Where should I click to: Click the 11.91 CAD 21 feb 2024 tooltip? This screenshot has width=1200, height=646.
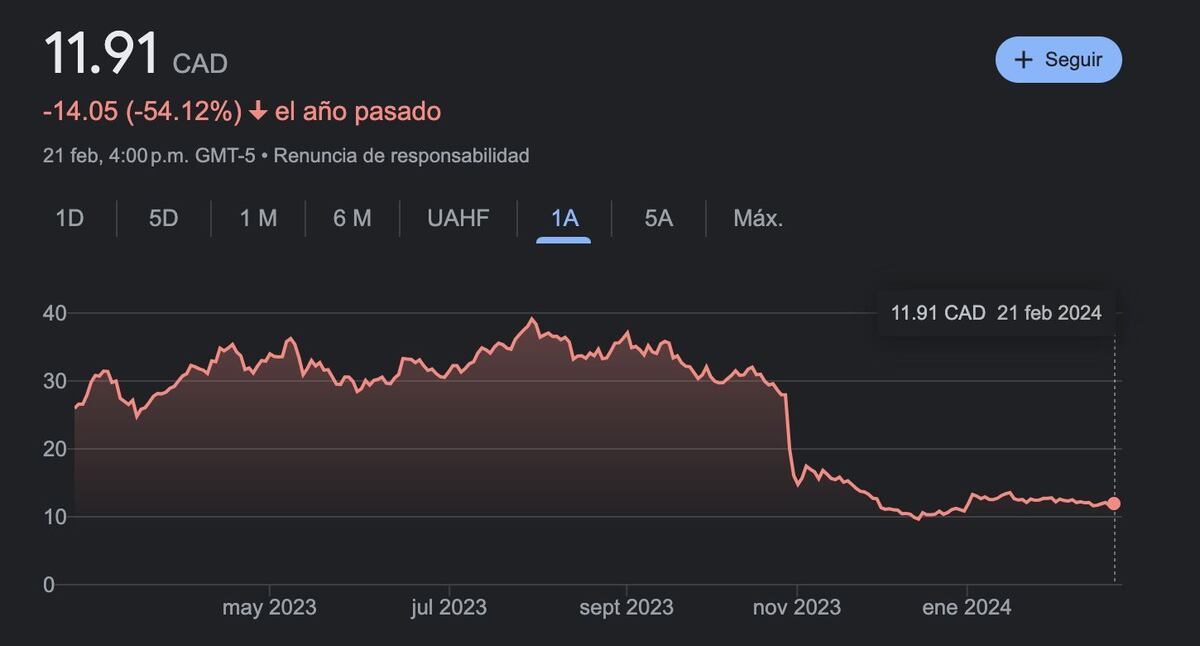pyautogui.click(x=996, y=313)
